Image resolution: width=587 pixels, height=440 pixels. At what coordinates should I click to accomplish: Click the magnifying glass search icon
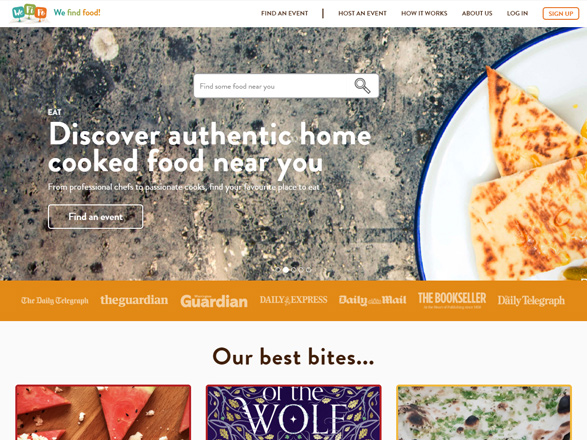point(362,86)
